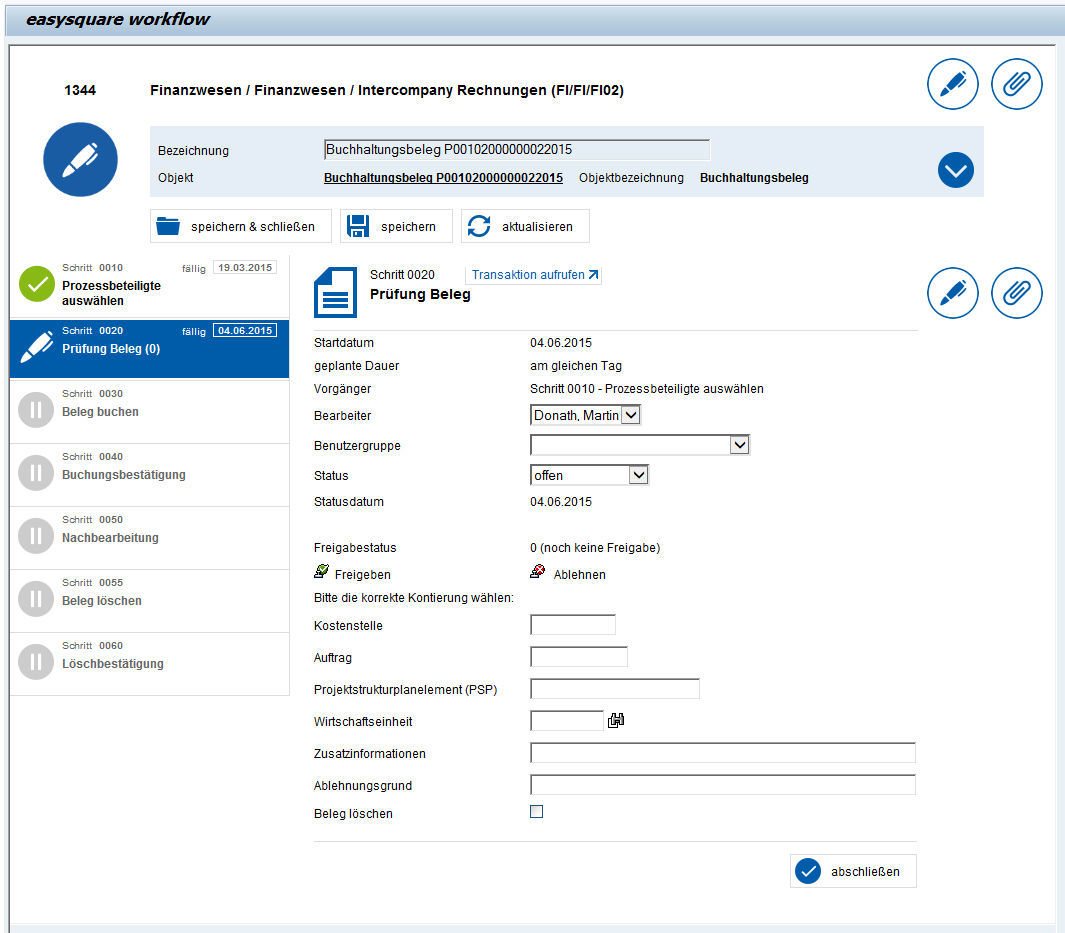
Task: Open attachments via the top-right paperclip icon
Action: tap(1016, 84)
